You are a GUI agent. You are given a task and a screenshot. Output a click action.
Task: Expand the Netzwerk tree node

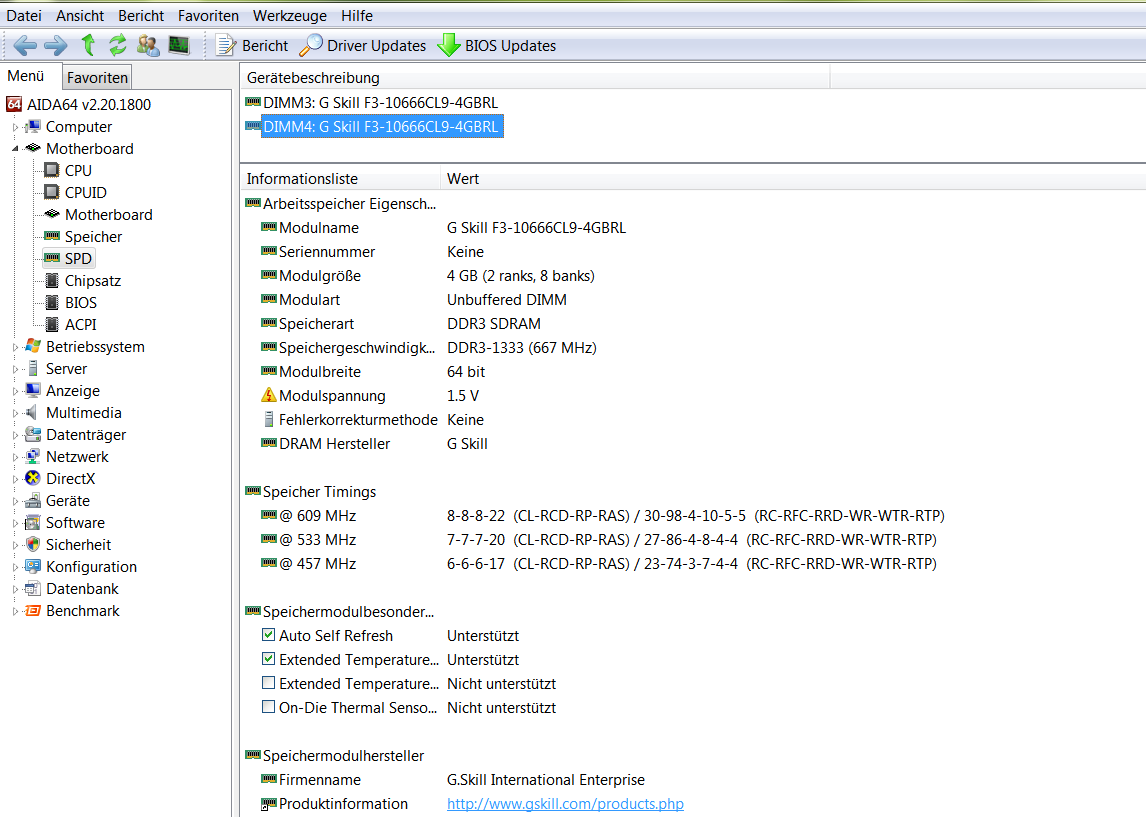tap(15, 457)
